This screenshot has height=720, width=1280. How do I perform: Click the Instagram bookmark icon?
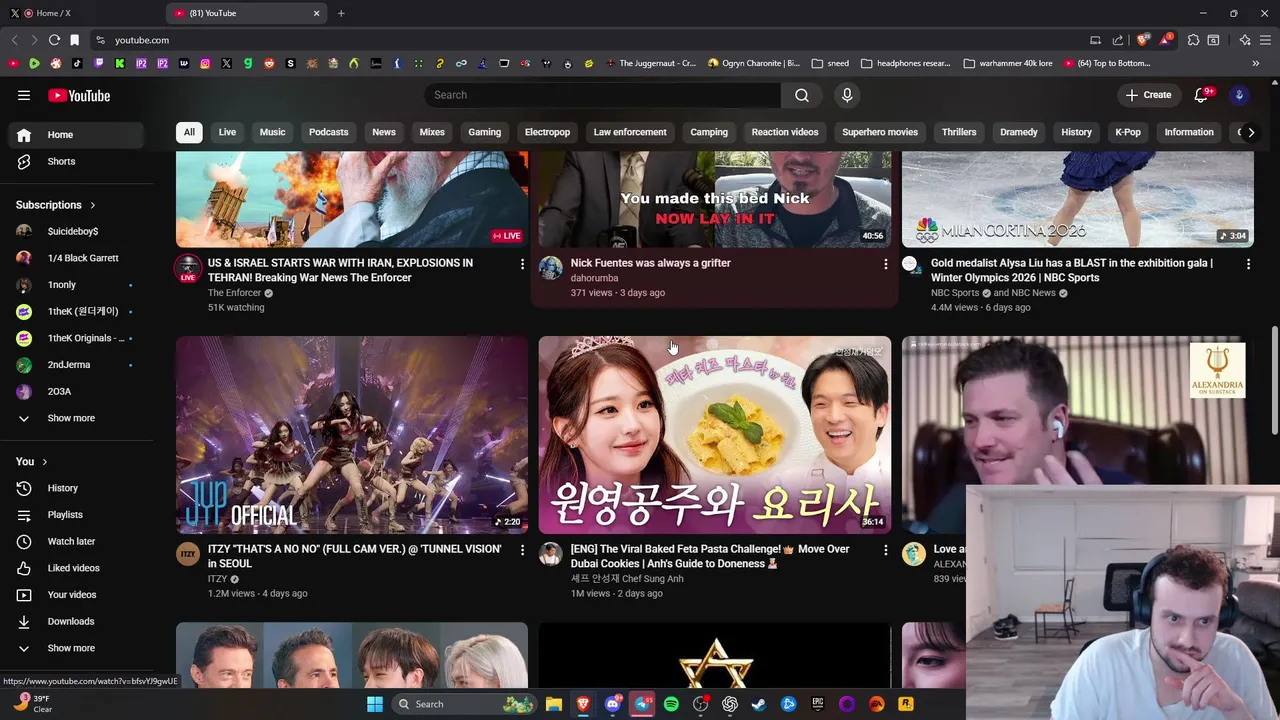click(205, 63)
